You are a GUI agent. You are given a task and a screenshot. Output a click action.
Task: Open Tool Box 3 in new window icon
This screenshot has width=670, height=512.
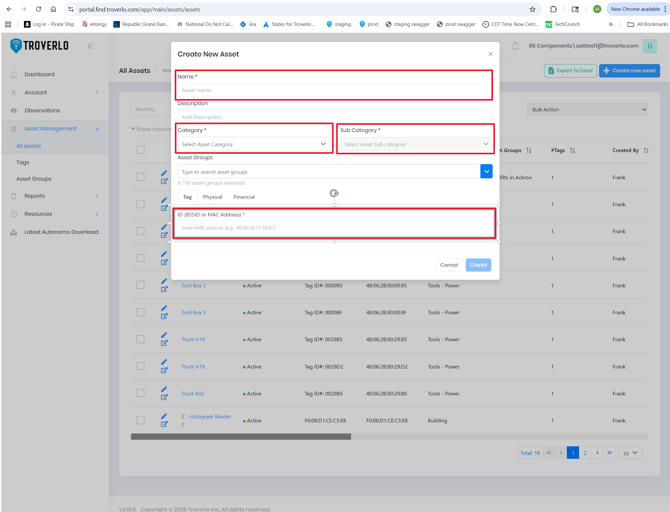tap(164, 316)
